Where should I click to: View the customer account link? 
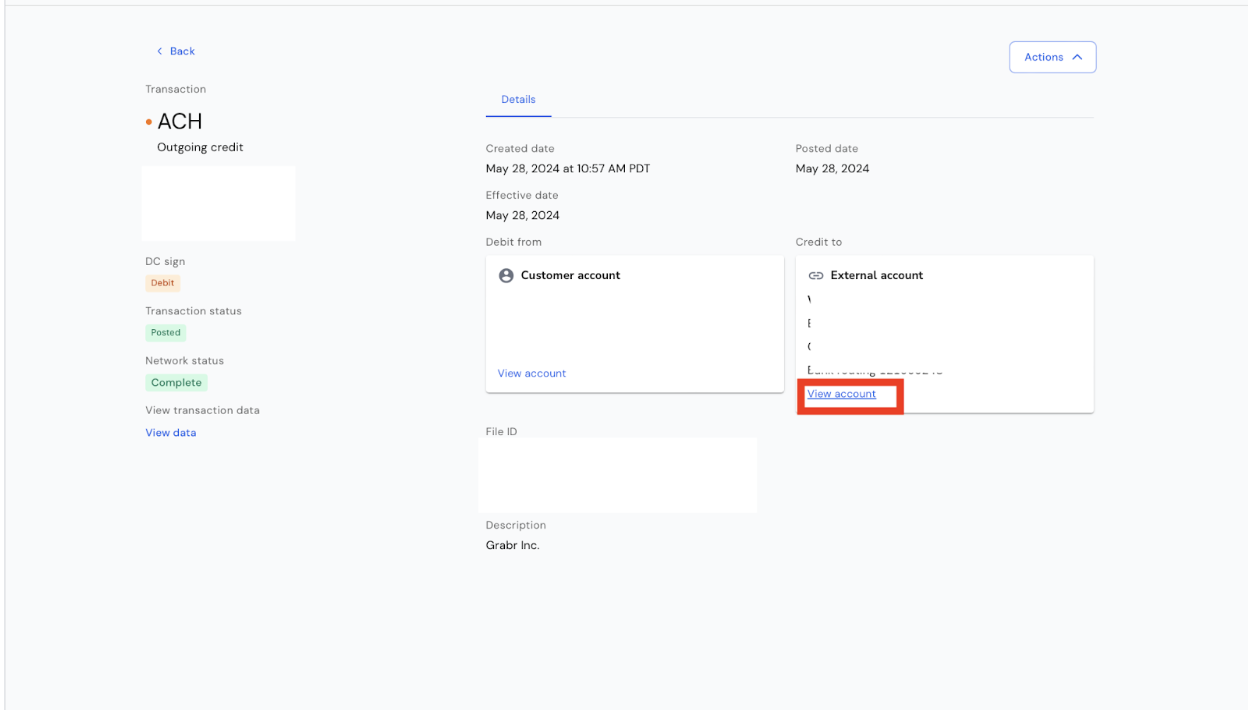[532, 373]
